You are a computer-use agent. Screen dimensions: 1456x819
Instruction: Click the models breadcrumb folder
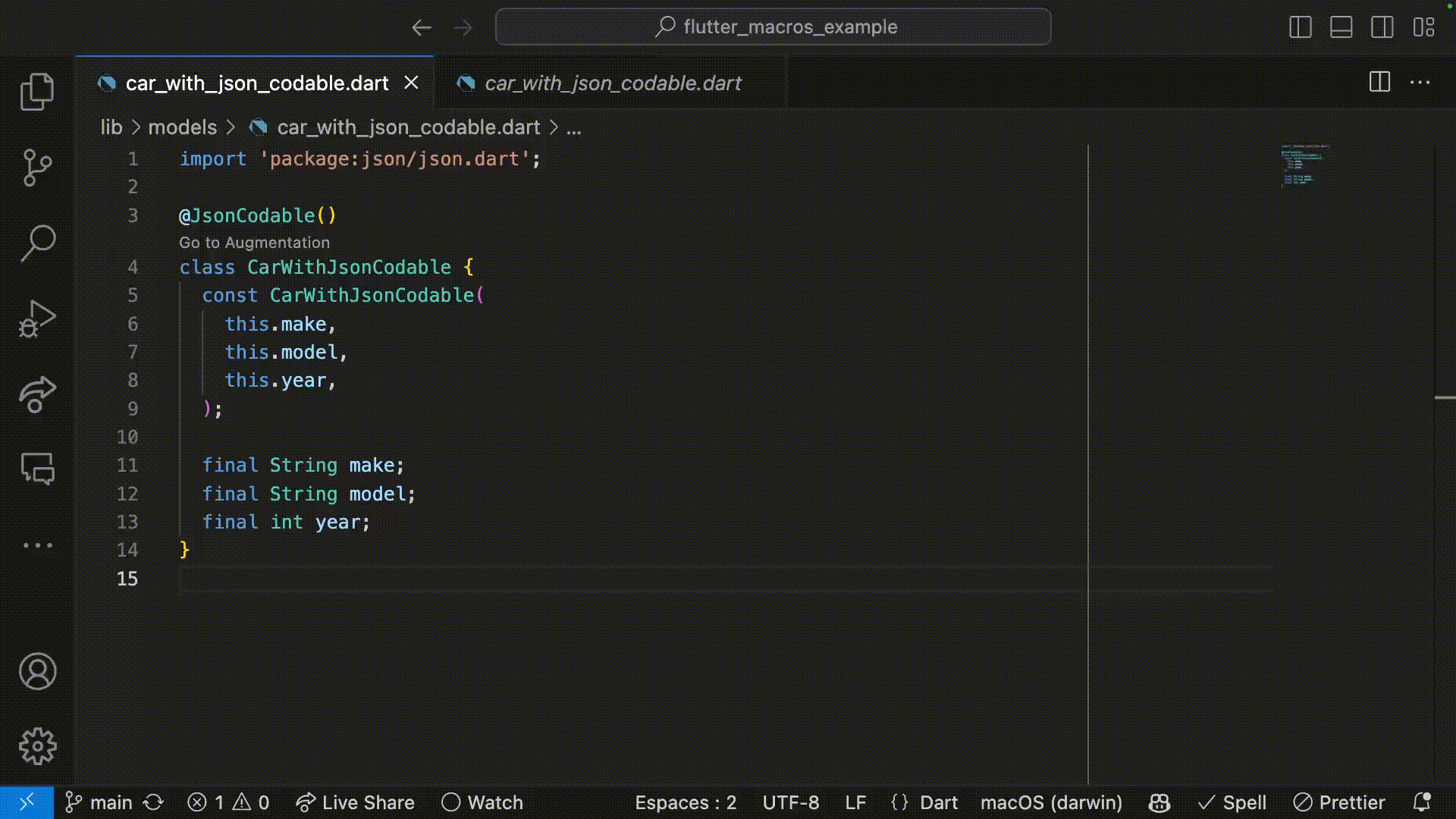pos(182,127)
